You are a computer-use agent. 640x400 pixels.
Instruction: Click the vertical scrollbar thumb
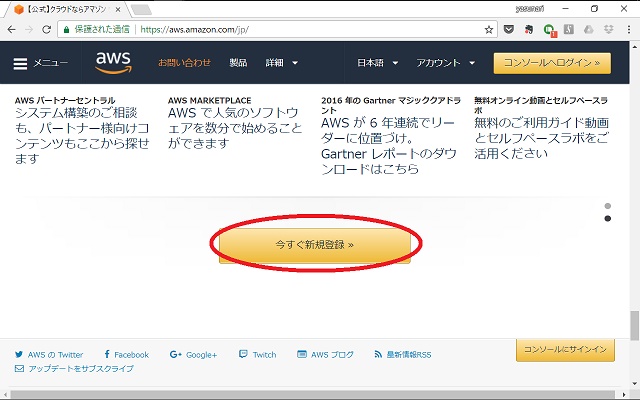(x=635, y=325)
